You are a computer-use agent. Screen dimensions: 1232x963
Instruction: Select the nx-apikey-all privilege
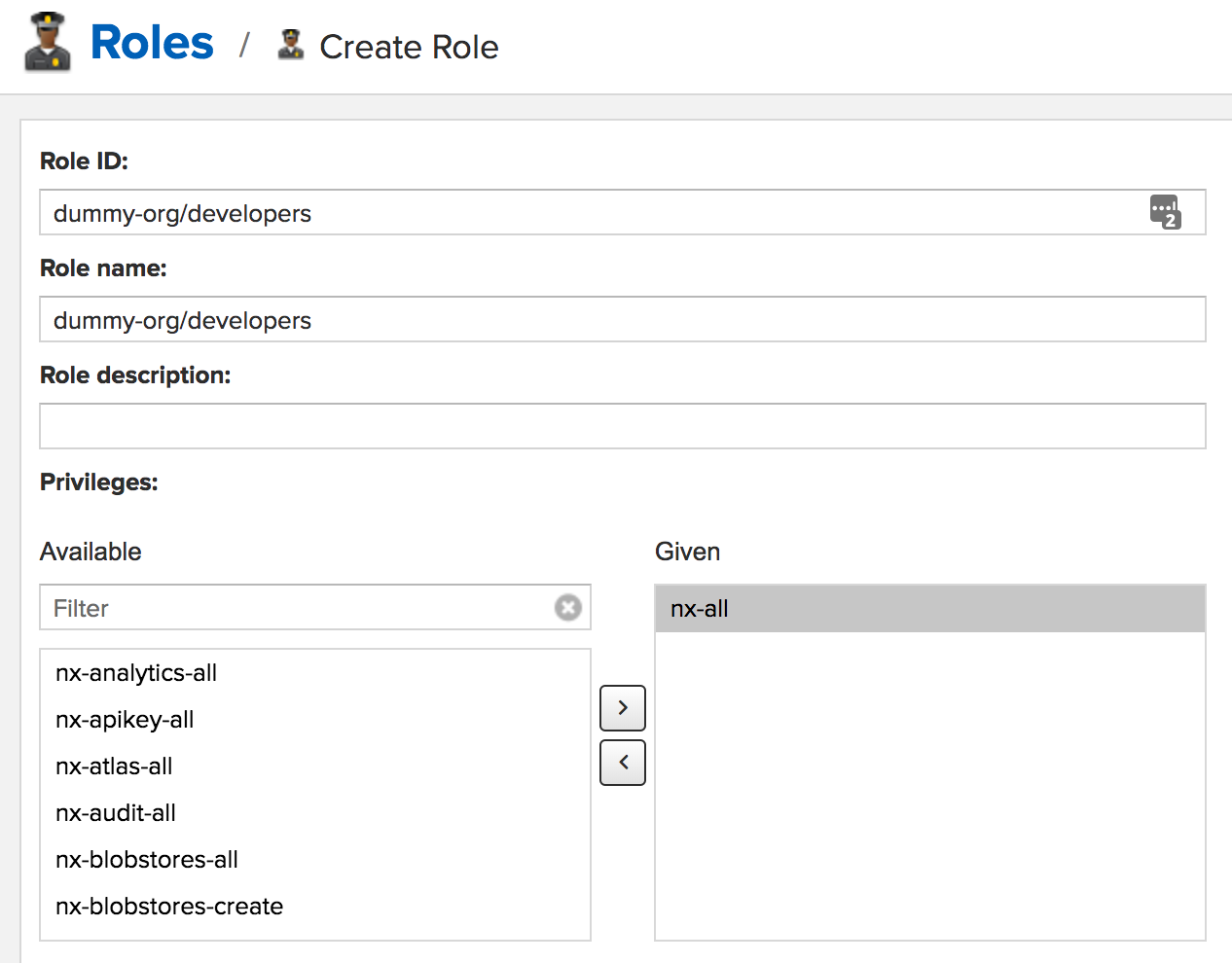[x=125, y=720]
